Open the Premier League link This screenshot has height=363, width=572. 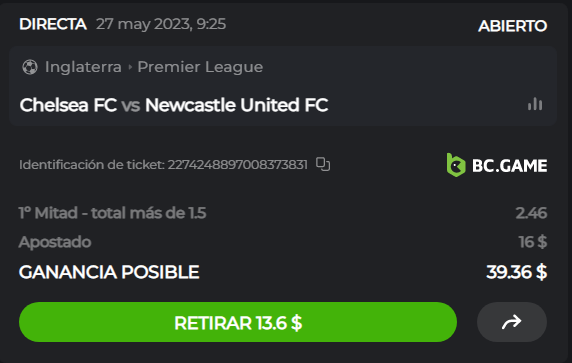[200, 67]
